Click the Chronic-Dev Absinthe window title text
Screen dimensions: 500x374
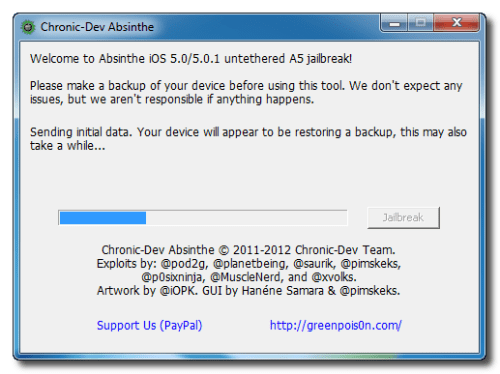97,27
